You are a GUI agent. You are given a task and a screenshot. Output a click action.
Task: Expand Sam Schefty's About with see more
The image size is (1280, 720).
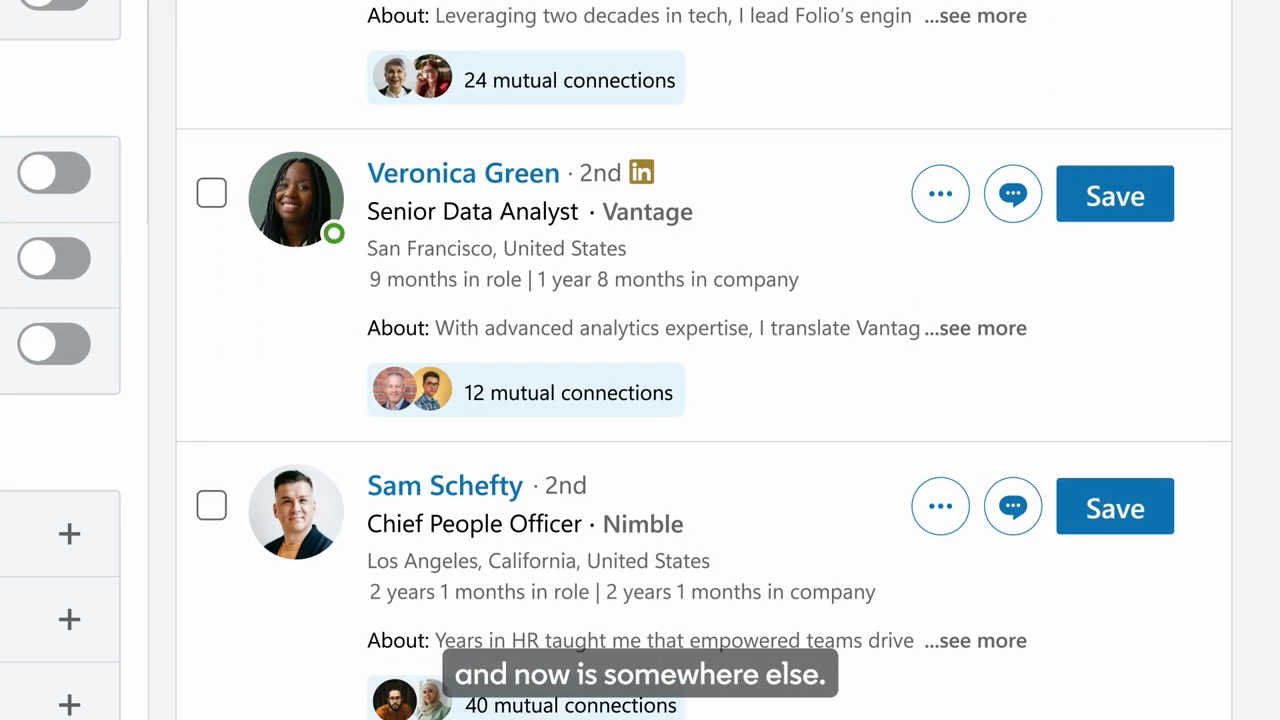point(975,640)
